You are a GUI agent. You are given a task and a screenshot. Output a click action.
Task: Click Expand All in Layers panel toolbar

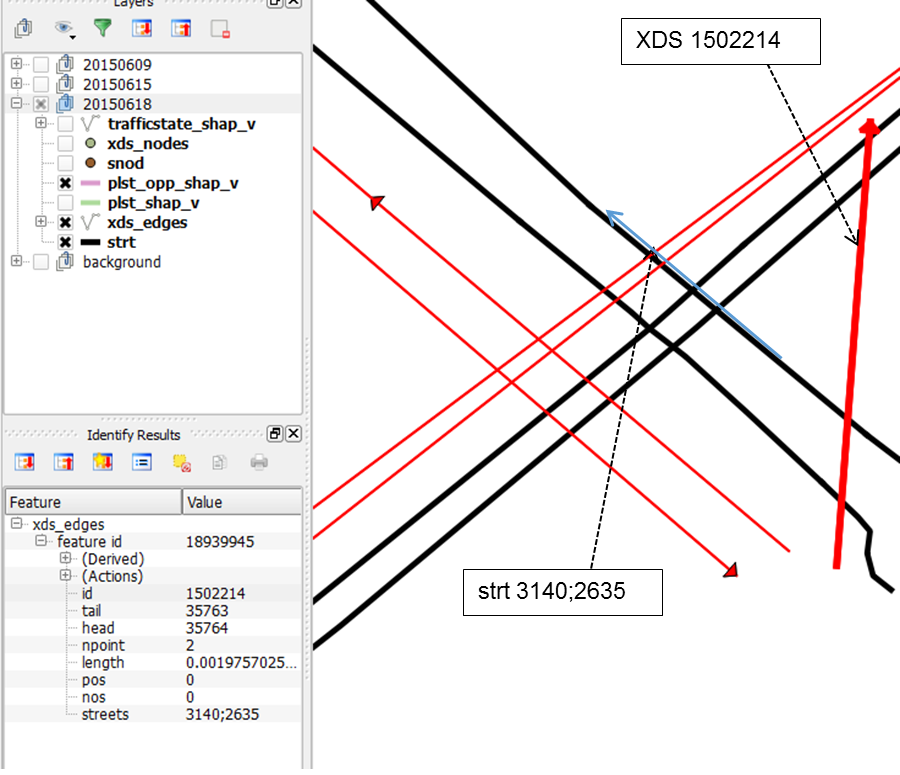click(141, 28)
